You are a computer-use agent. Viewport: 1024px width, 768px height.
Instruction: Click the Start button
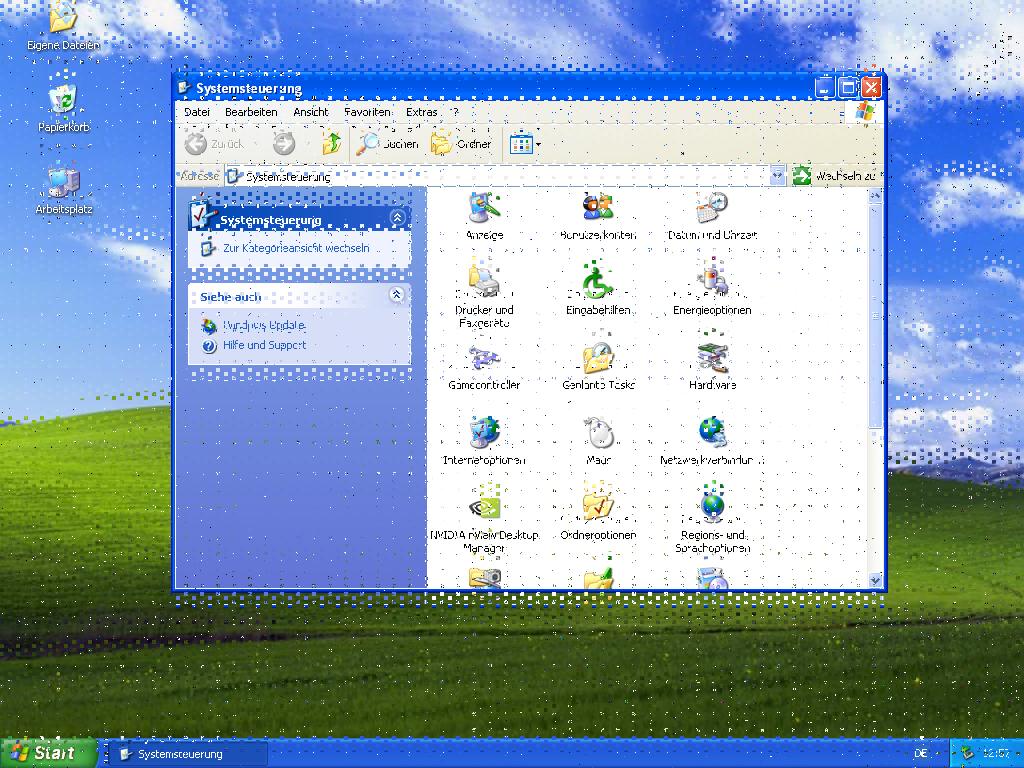click(x=47, y=753)
